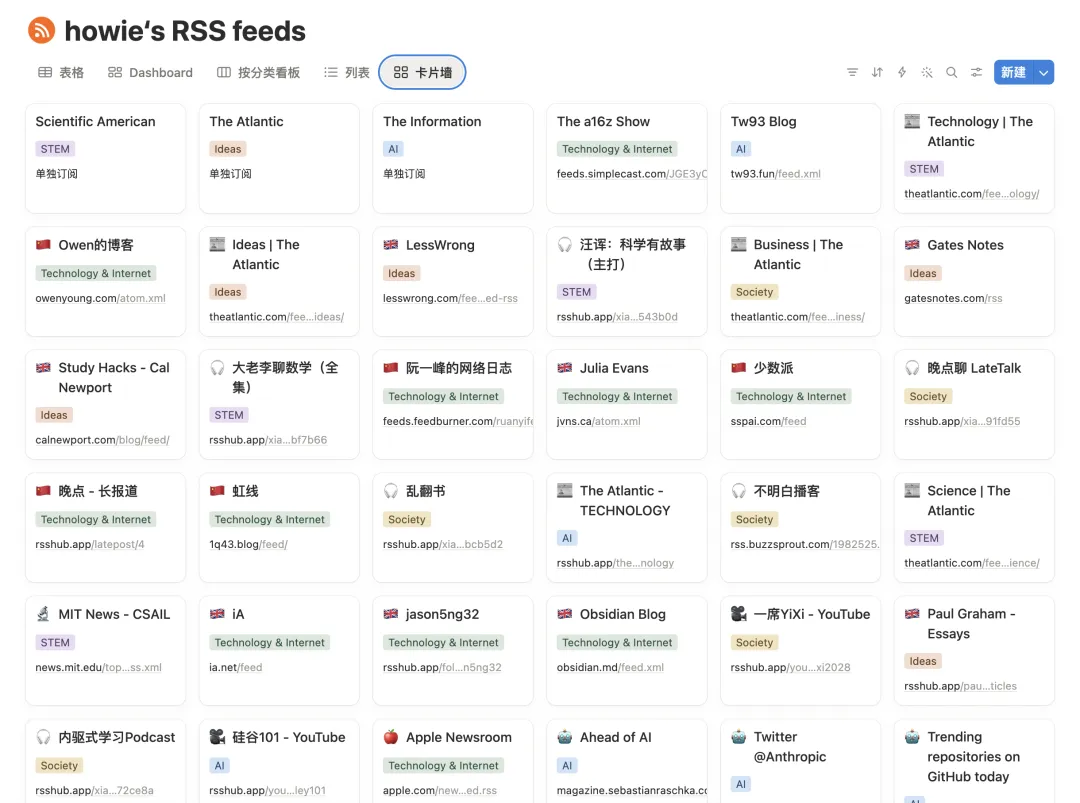Visit the obsidian.md/feed.xml link
Image resolution: width=1080 pixels, height=803 pixels.
pos(610,667)
